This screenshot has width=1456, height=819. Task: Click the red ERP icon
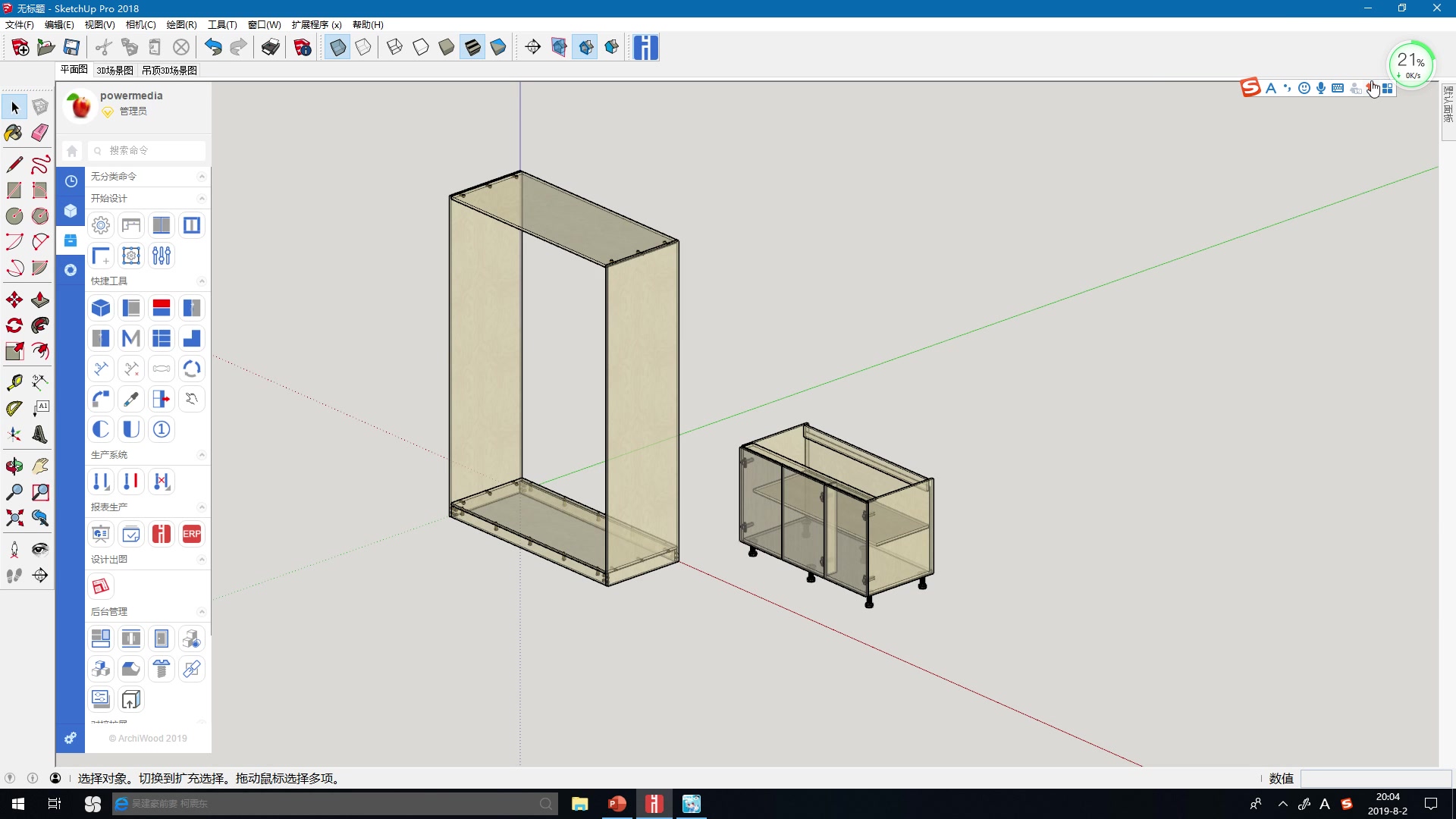(x=192, y=534)
